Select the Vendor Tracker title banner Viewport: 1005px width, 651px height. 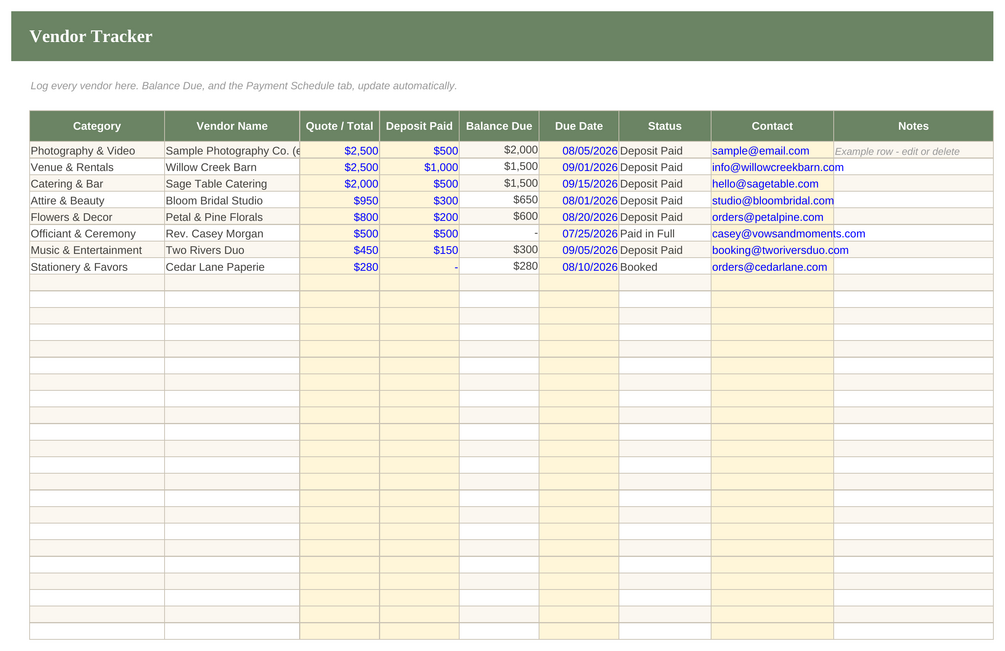tap(502, 36)
